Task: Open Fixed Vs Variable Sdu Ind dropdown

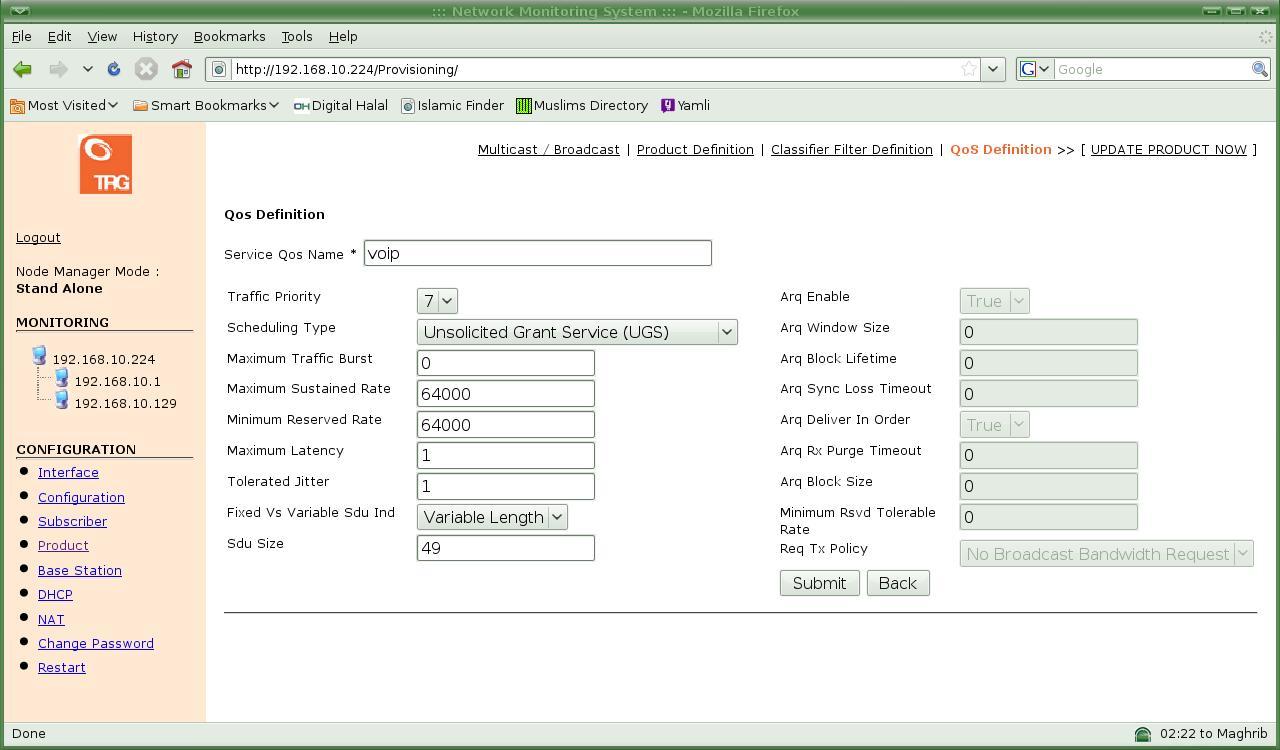Action: pyautogui.click(x=492, y=517)
